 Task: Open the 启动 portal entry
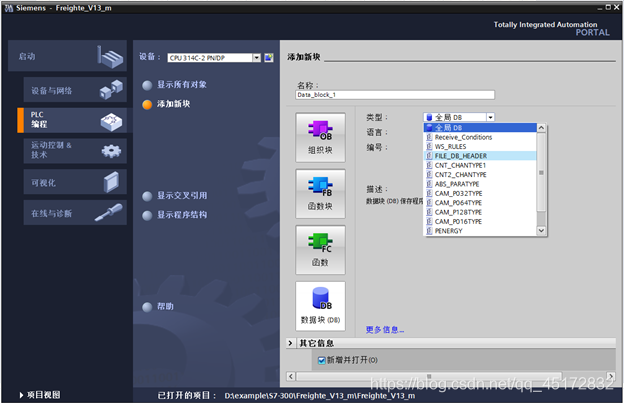pos(67,56)
